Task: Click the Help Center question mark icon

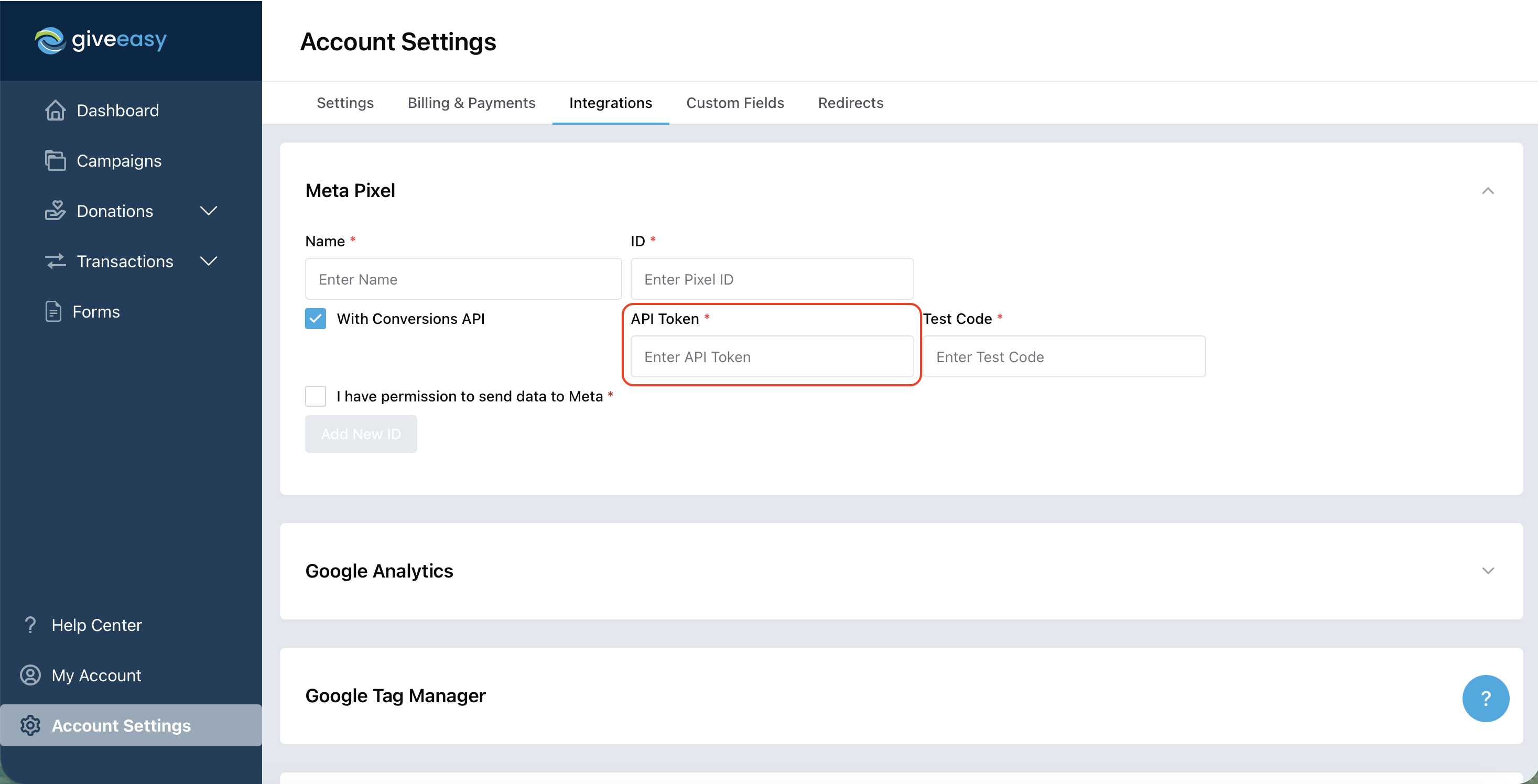Action: coord(30,625)
